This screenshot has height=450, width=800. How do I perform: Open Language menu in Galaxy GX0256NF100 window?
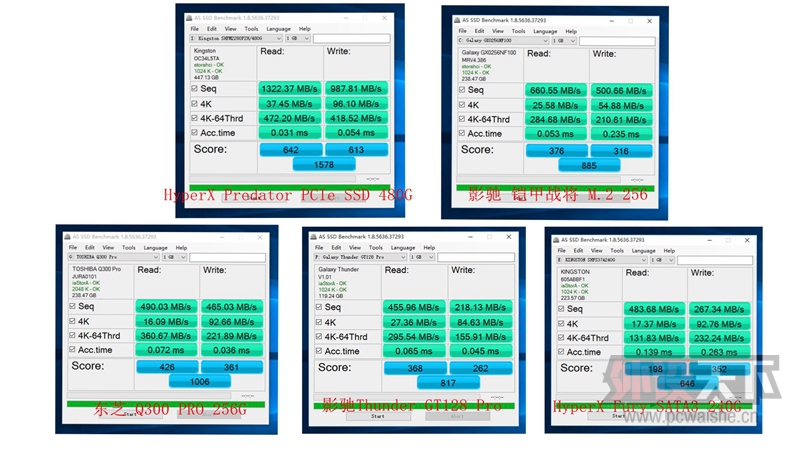click(545, 32)
